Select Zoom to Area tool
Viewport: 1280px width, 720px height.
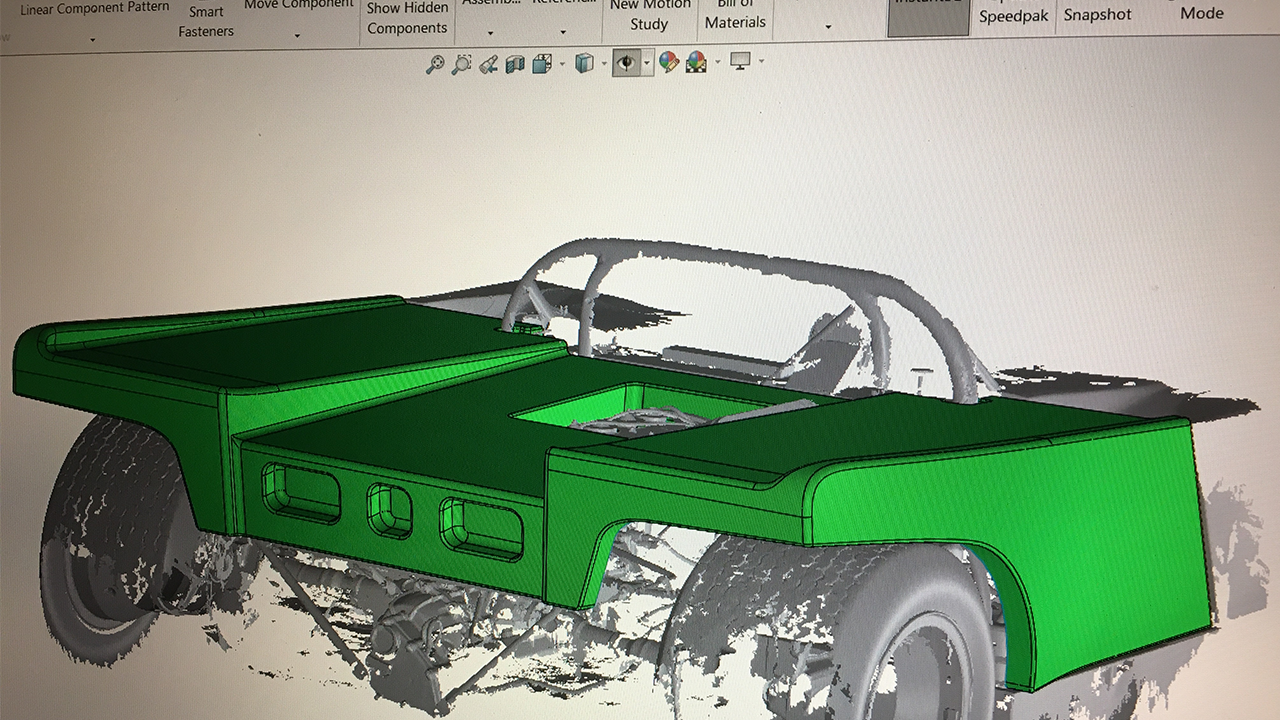(x=461, y=64)
